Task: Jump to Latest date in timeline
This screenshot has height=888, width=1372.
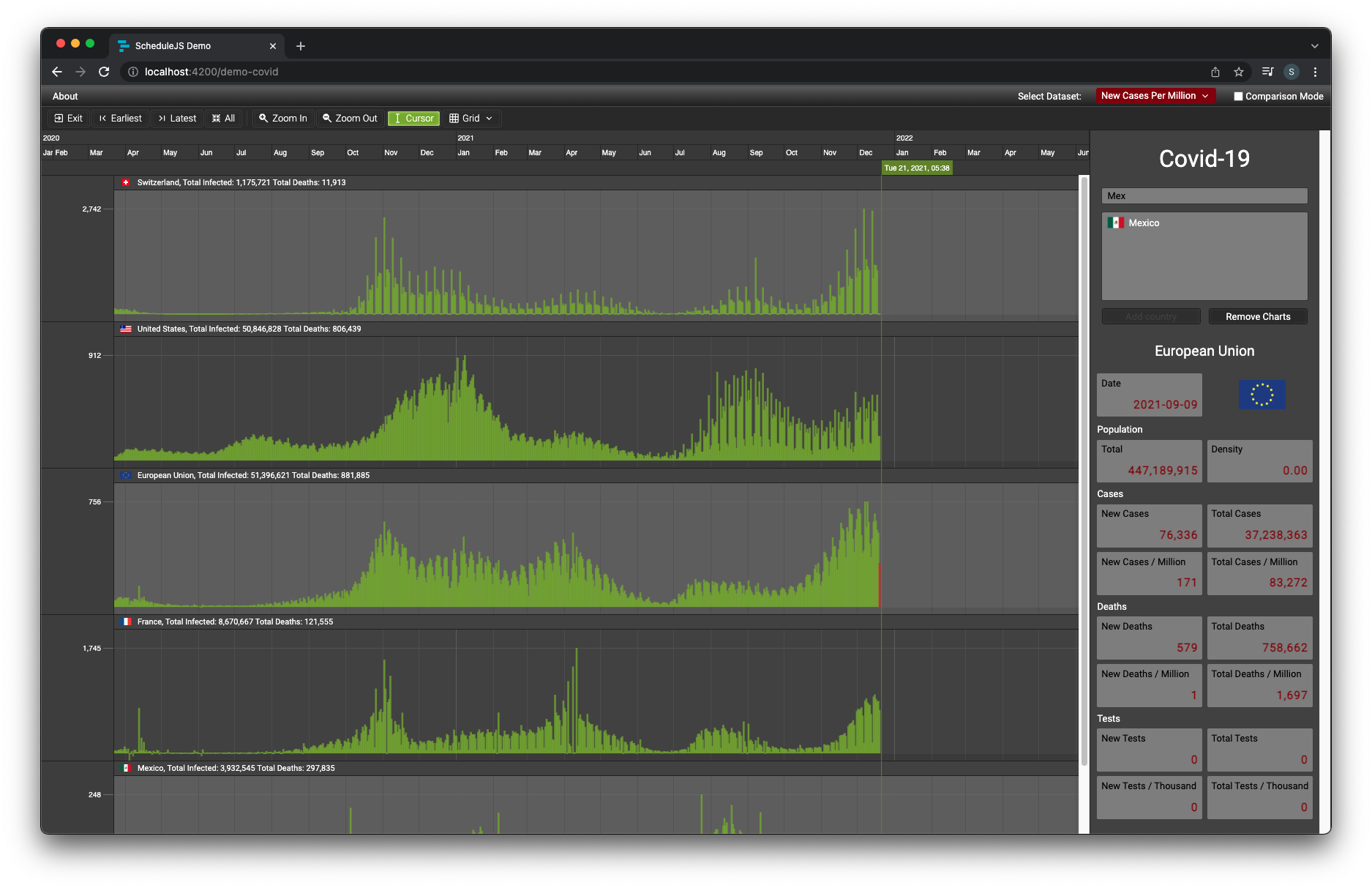Action: coord(177,119)
